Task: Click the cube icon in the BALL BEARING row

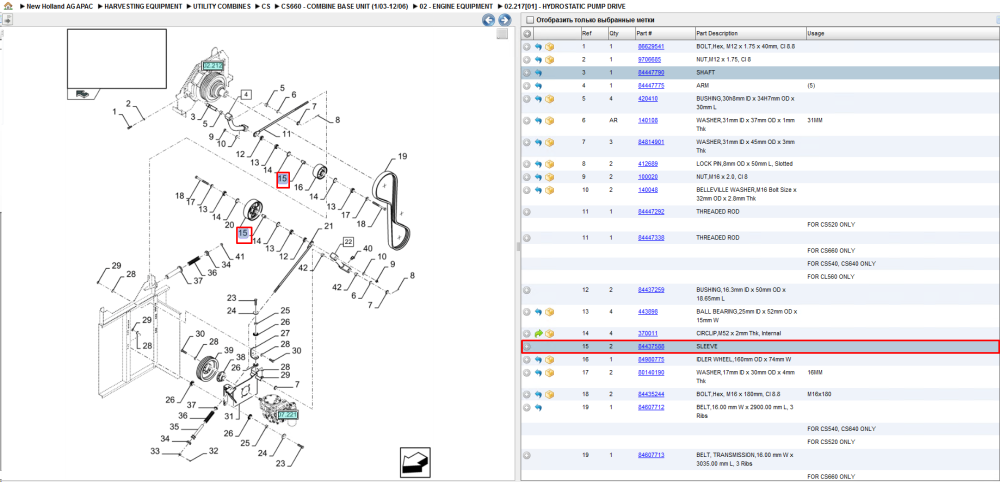Action: 549,312
